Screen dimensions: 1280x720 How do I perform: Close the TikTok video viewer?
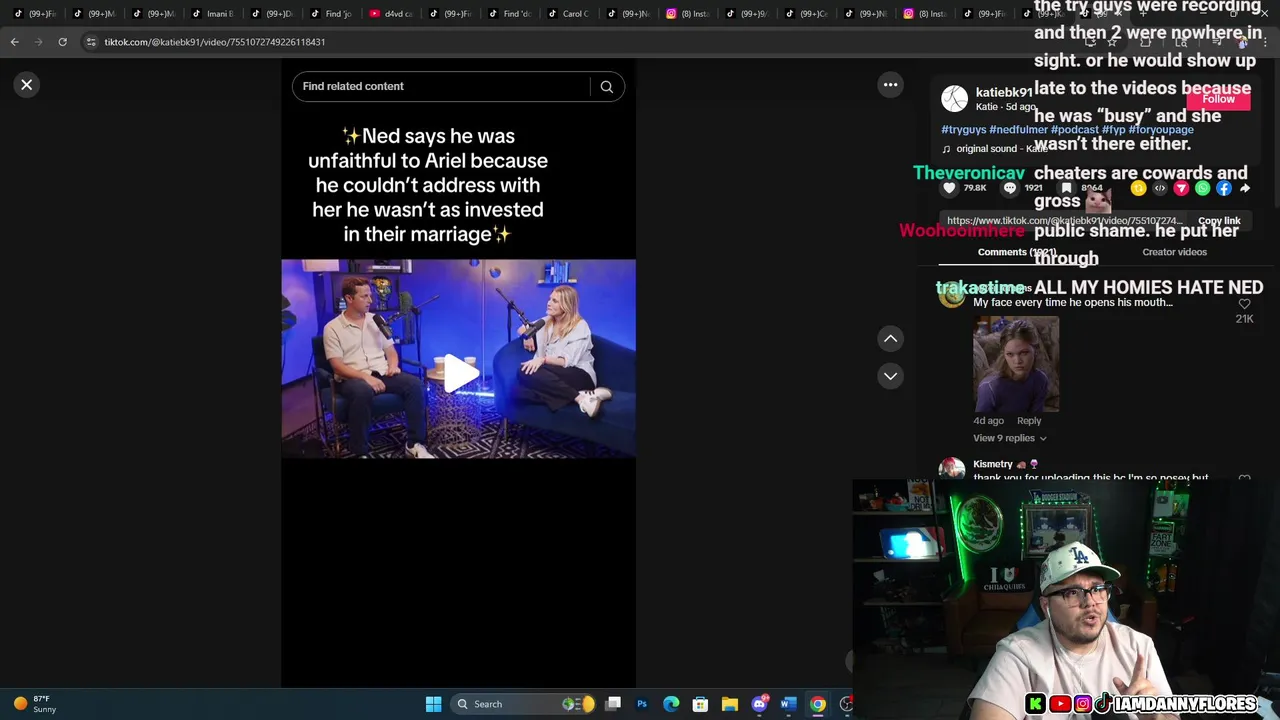(27, 85)
